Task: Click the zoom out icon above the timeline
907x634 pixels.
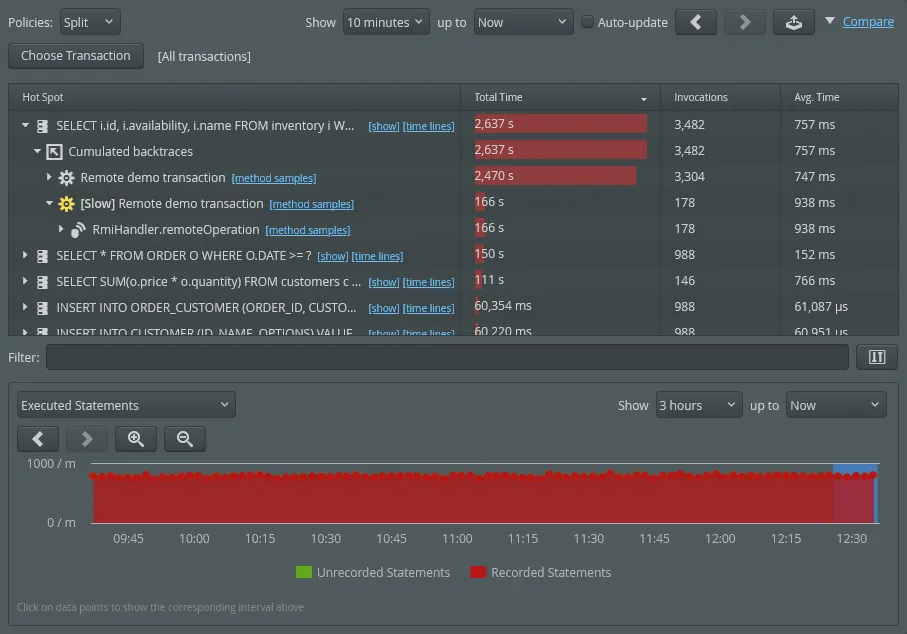Action: click(183, 438)
